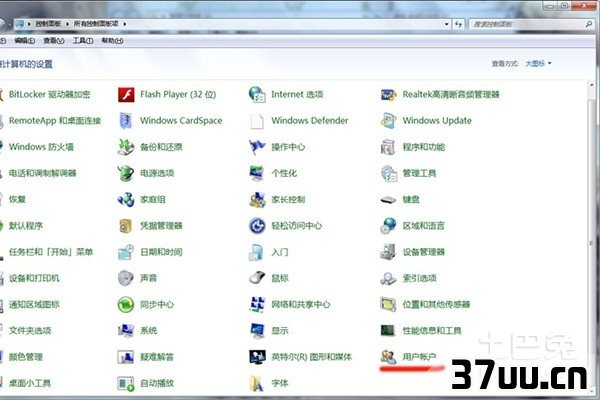Image resolution: width=600 pixels, height=400 pixels.
Task: Open the 自动播放 icon
Action: 126,383
